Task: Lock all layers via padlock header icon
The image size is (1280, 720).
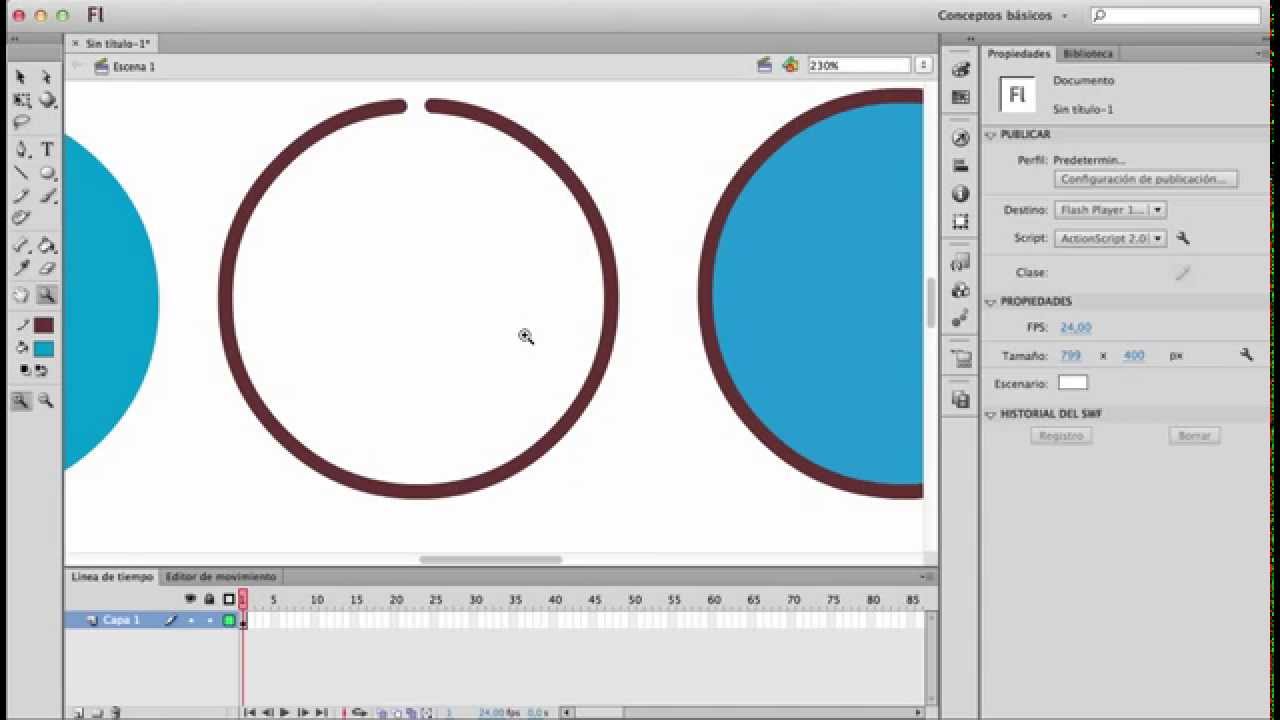Action: pyautogui.click(x=209, y=599)
